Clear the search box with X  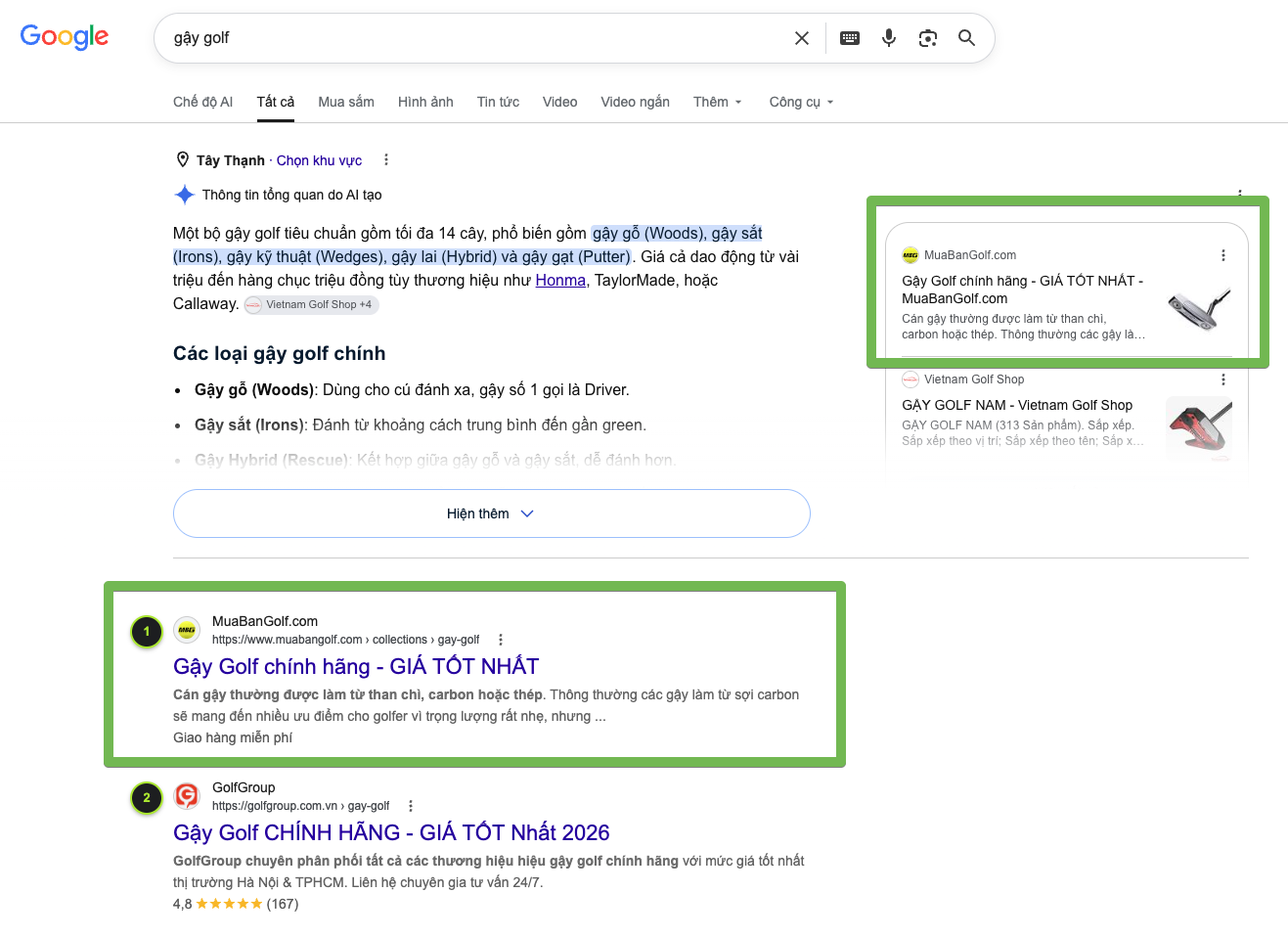pos(802,38)
